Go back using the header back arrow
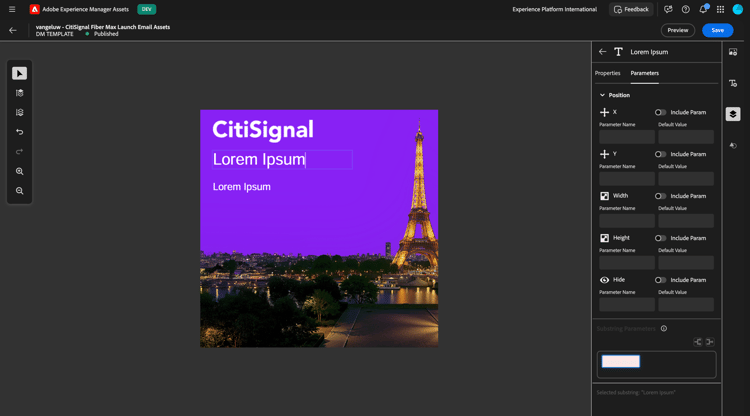Viewport: 750px width, 416px height. tap(13, 30)
